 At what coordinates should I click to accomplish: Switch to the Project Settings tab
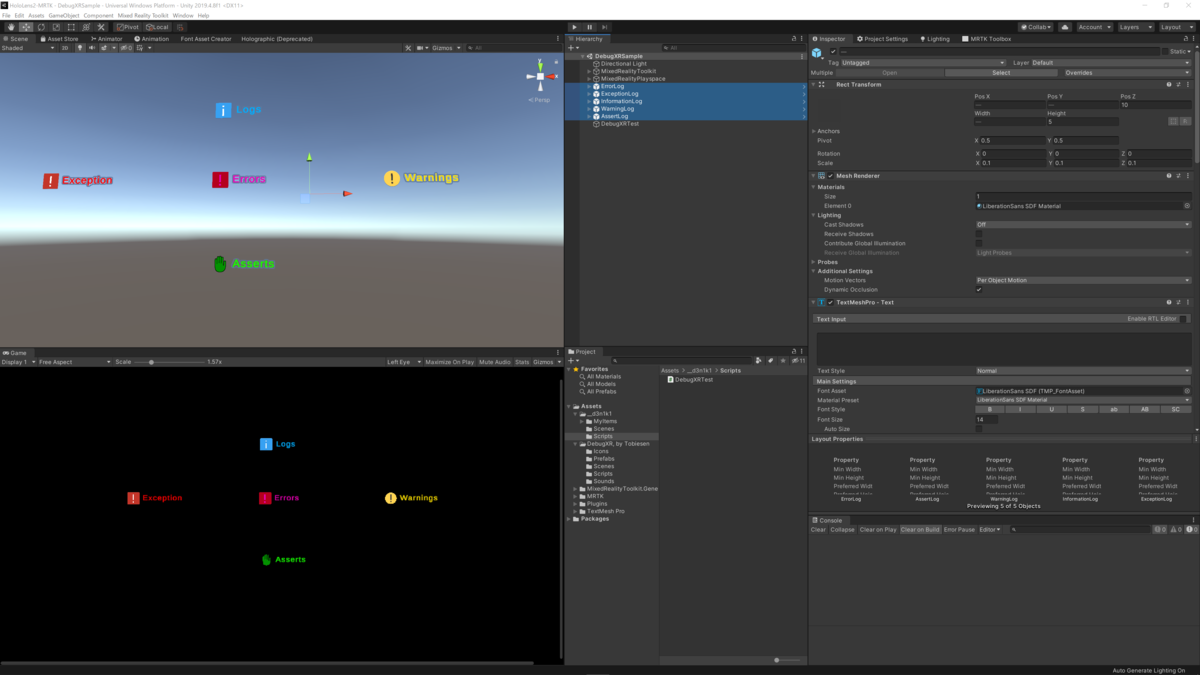883,39
